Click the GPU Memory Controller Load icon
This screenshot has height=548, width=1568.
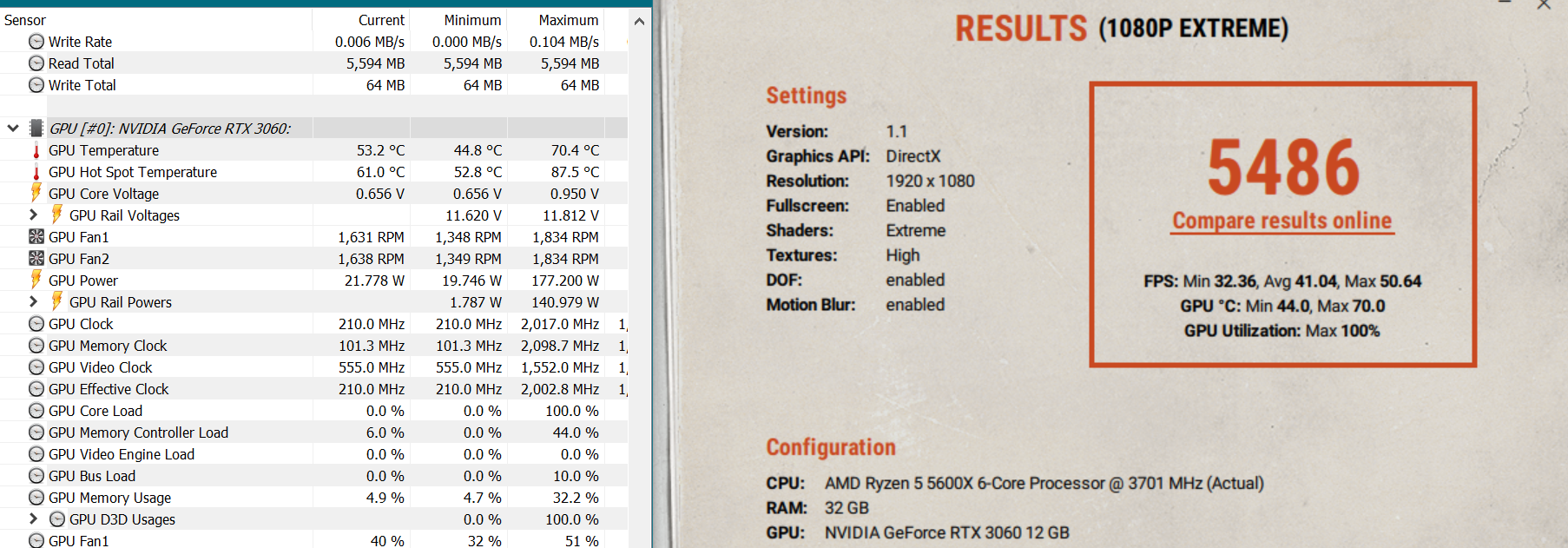tap(36, 432)
